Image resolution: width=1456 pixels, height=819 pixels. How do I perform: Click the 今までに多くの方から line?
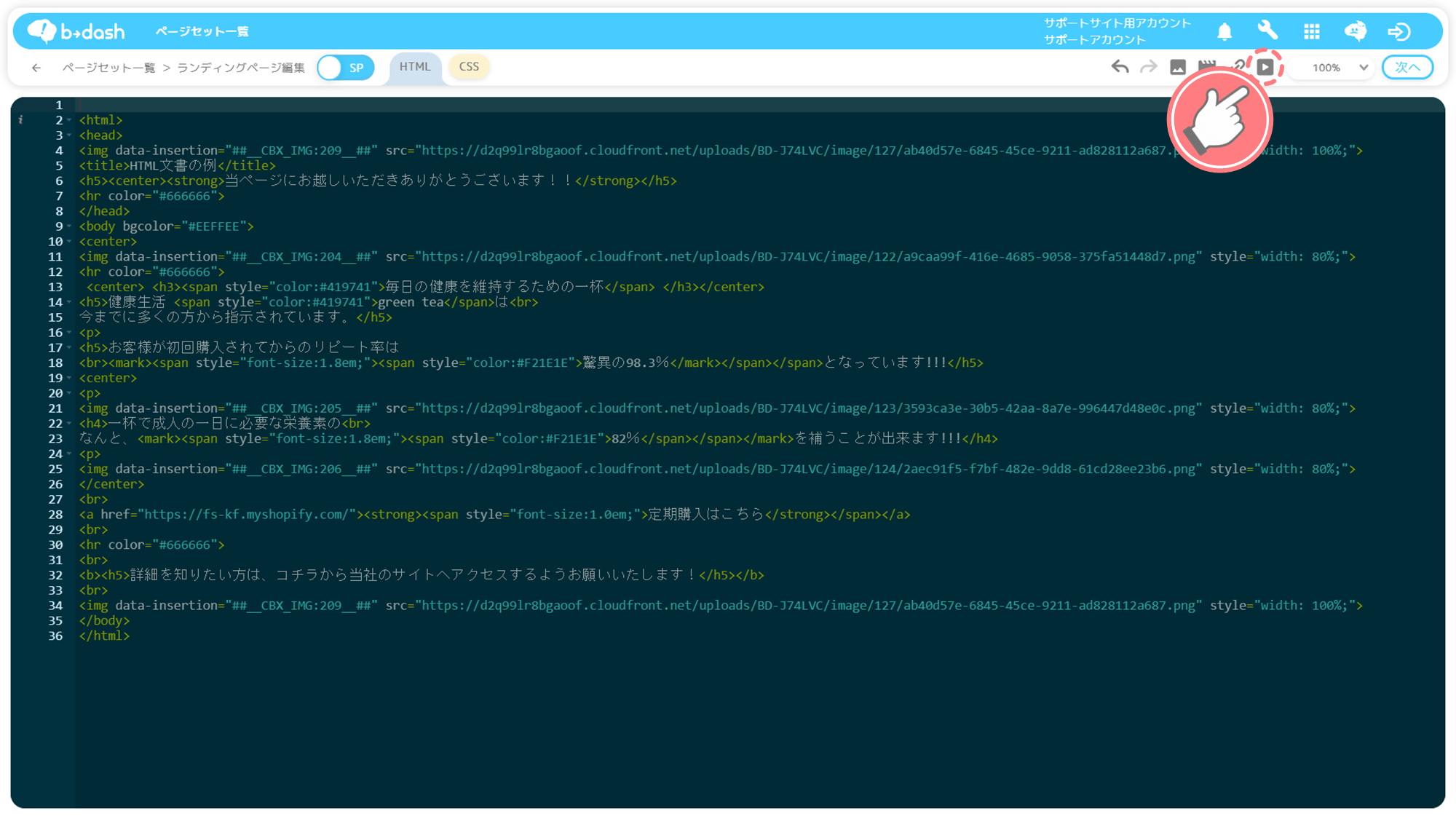coord(235,317)
